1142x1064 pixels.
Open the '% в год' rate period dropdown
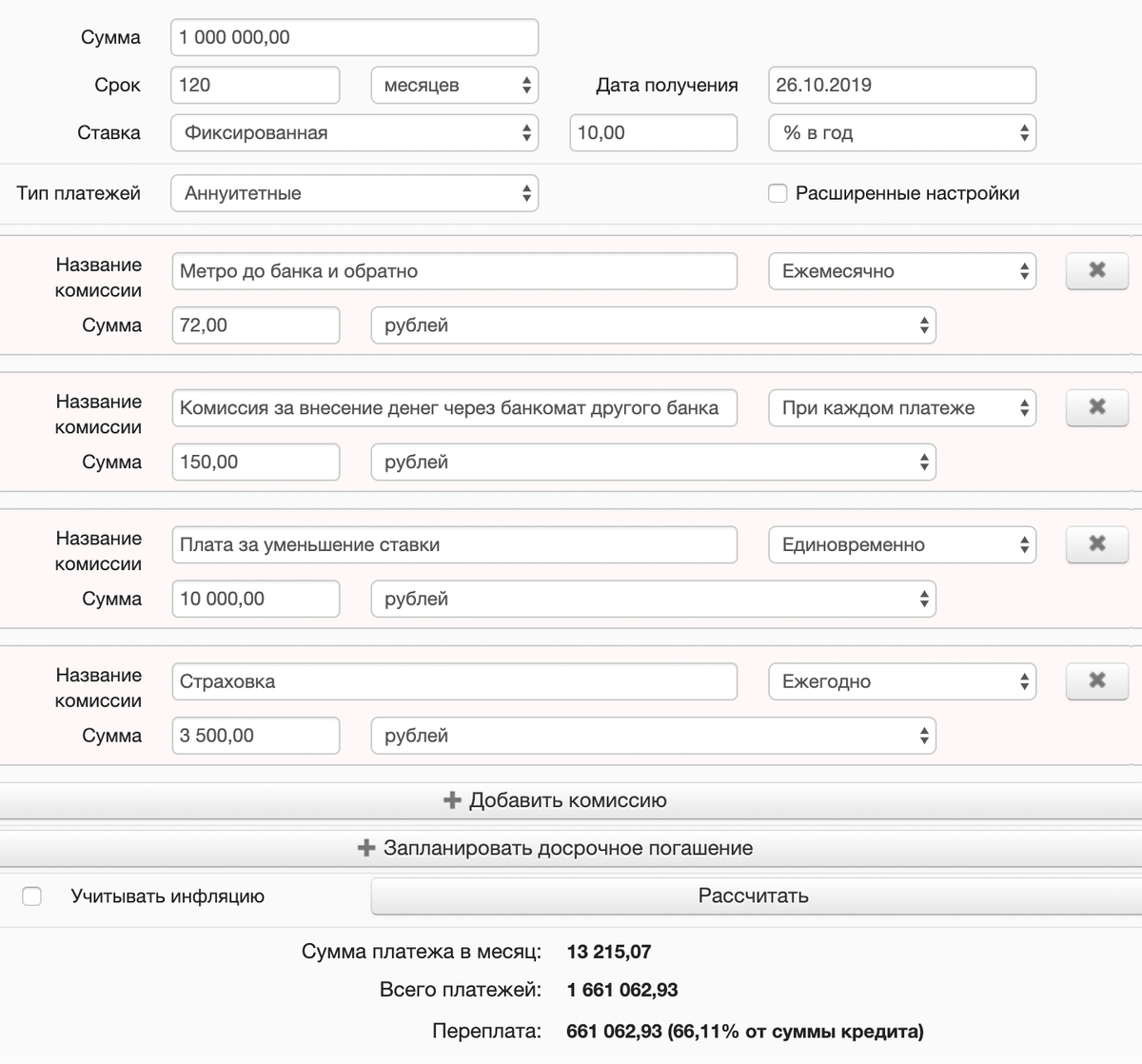point(902,132)
